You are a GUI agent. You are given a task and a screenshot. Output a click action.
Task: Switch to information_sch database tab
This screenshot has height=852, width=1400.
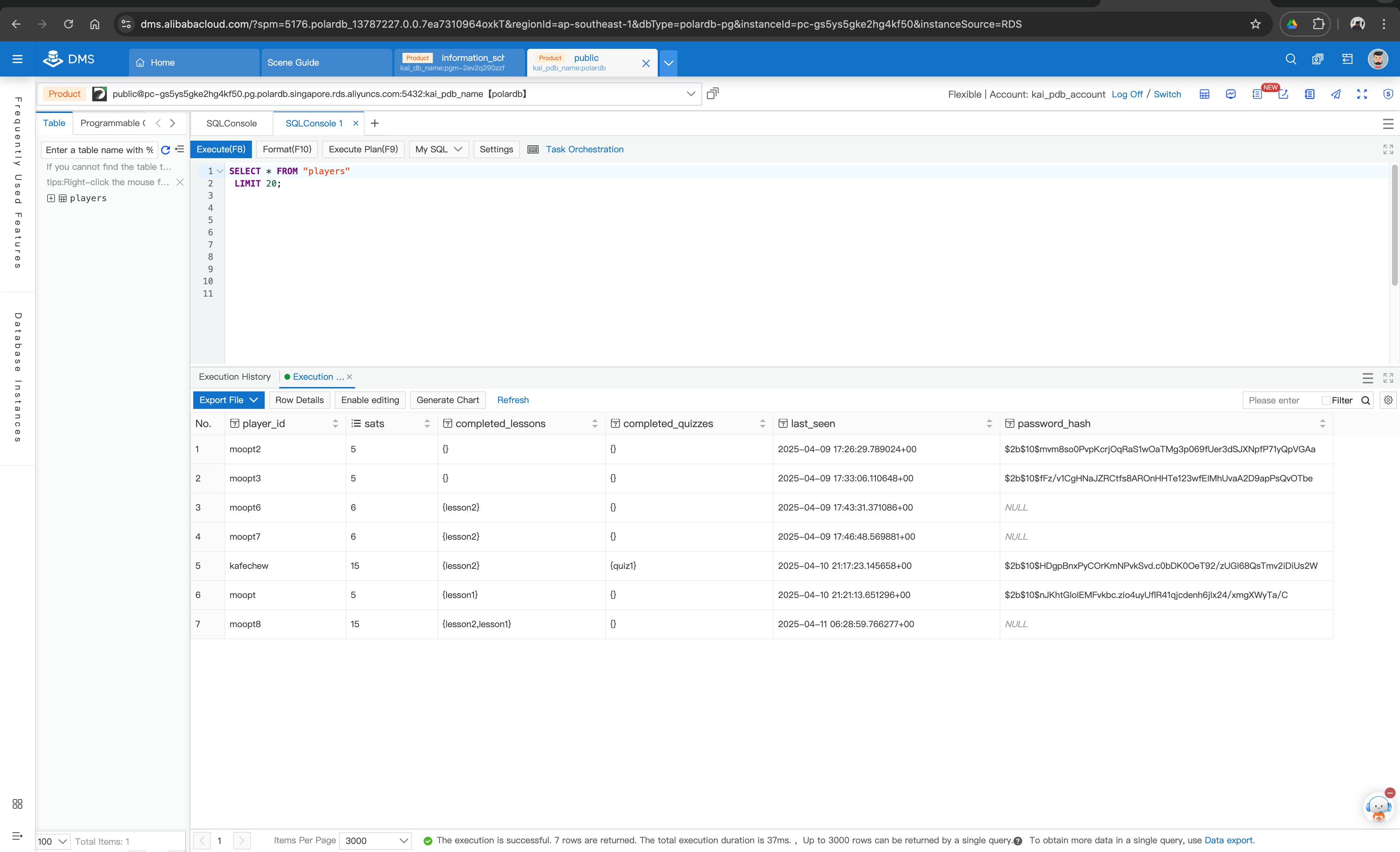460,62
